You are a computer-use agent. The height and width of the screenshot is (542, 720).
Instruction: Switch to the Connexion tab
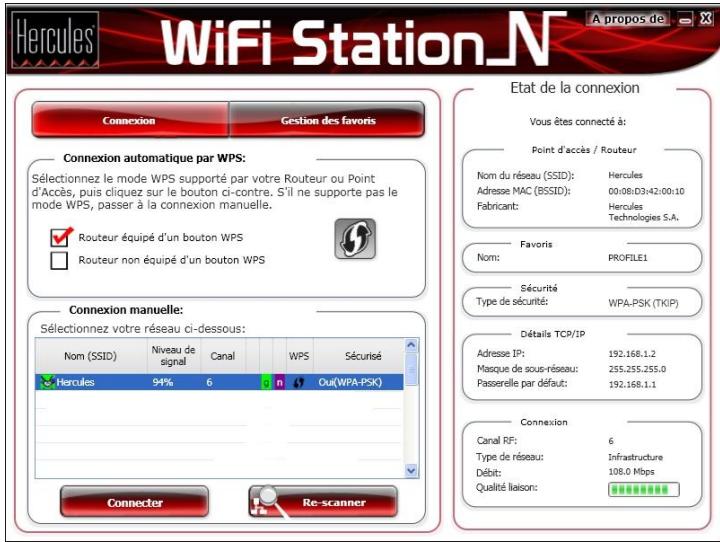[130, 120]
